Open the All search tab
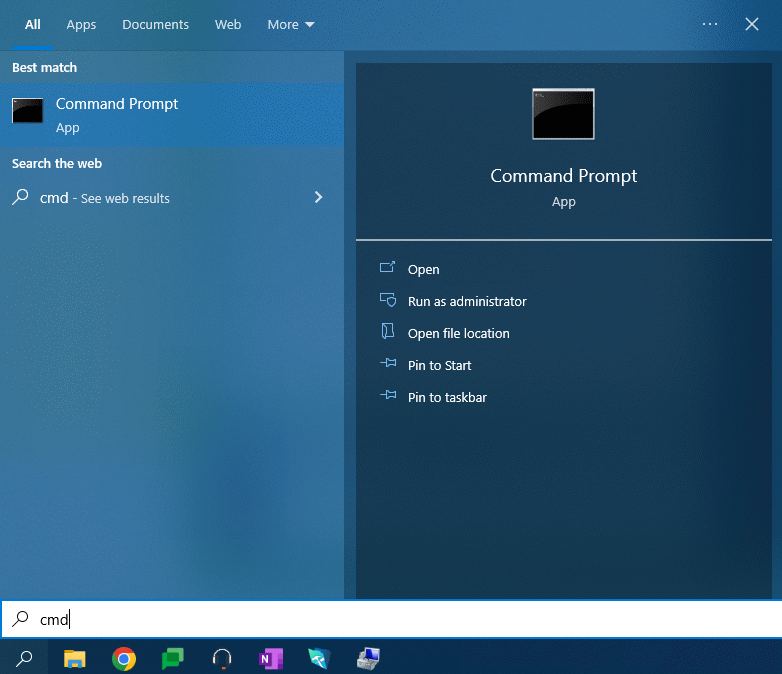 pos(33,24)
